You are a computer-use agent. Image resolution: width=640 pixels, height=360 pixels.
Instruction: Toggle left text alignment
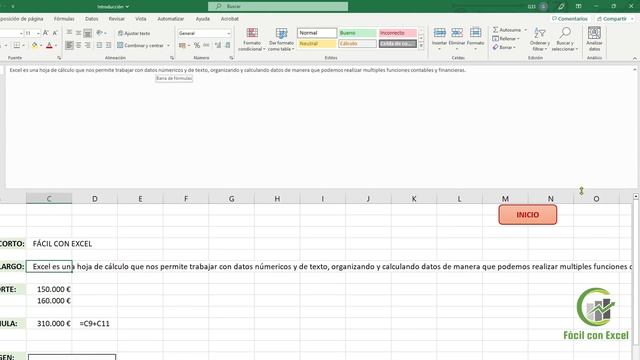click(69, 45)
